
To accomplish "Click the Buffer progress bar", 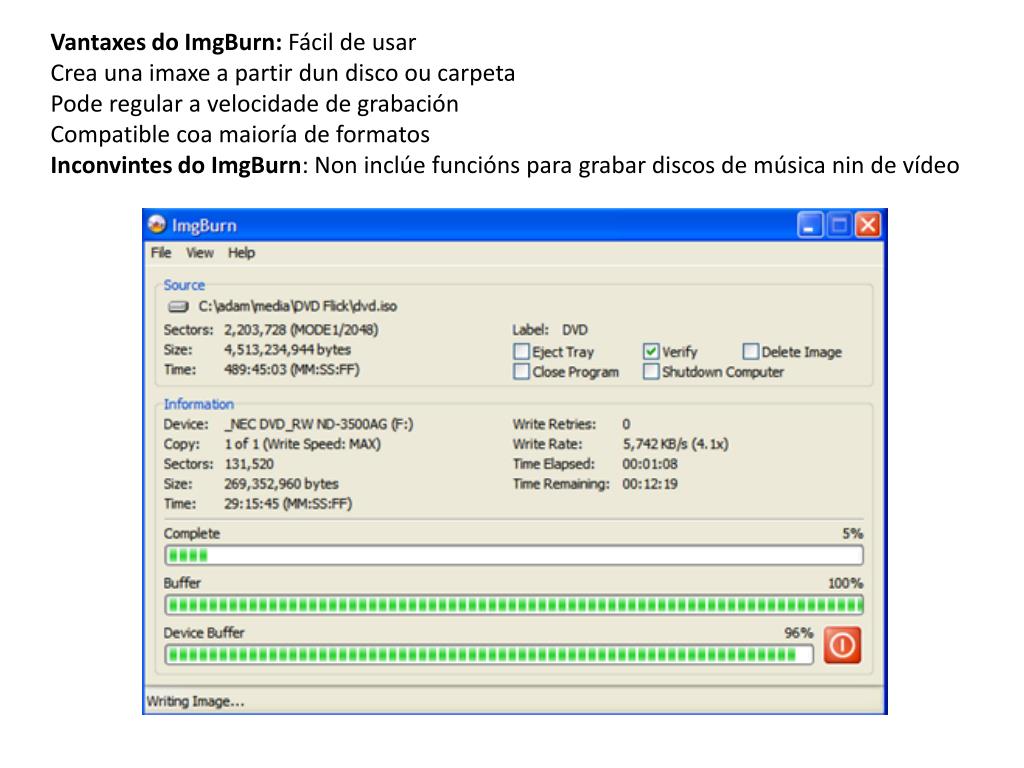I will coord(514,605).
